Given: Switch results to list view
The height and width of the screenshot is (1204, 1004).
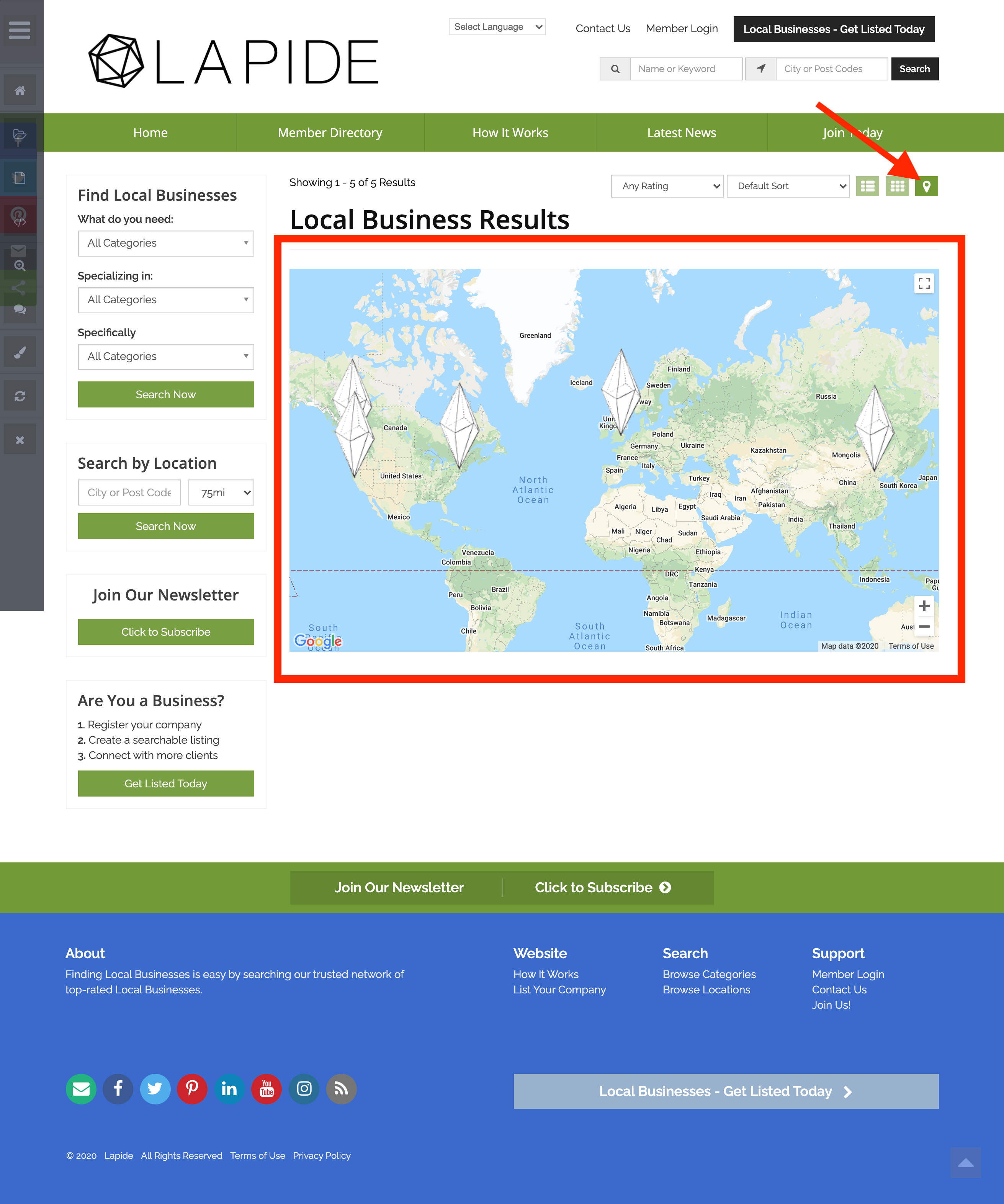Looking at the screenshot, I should [x=867, y=186].
